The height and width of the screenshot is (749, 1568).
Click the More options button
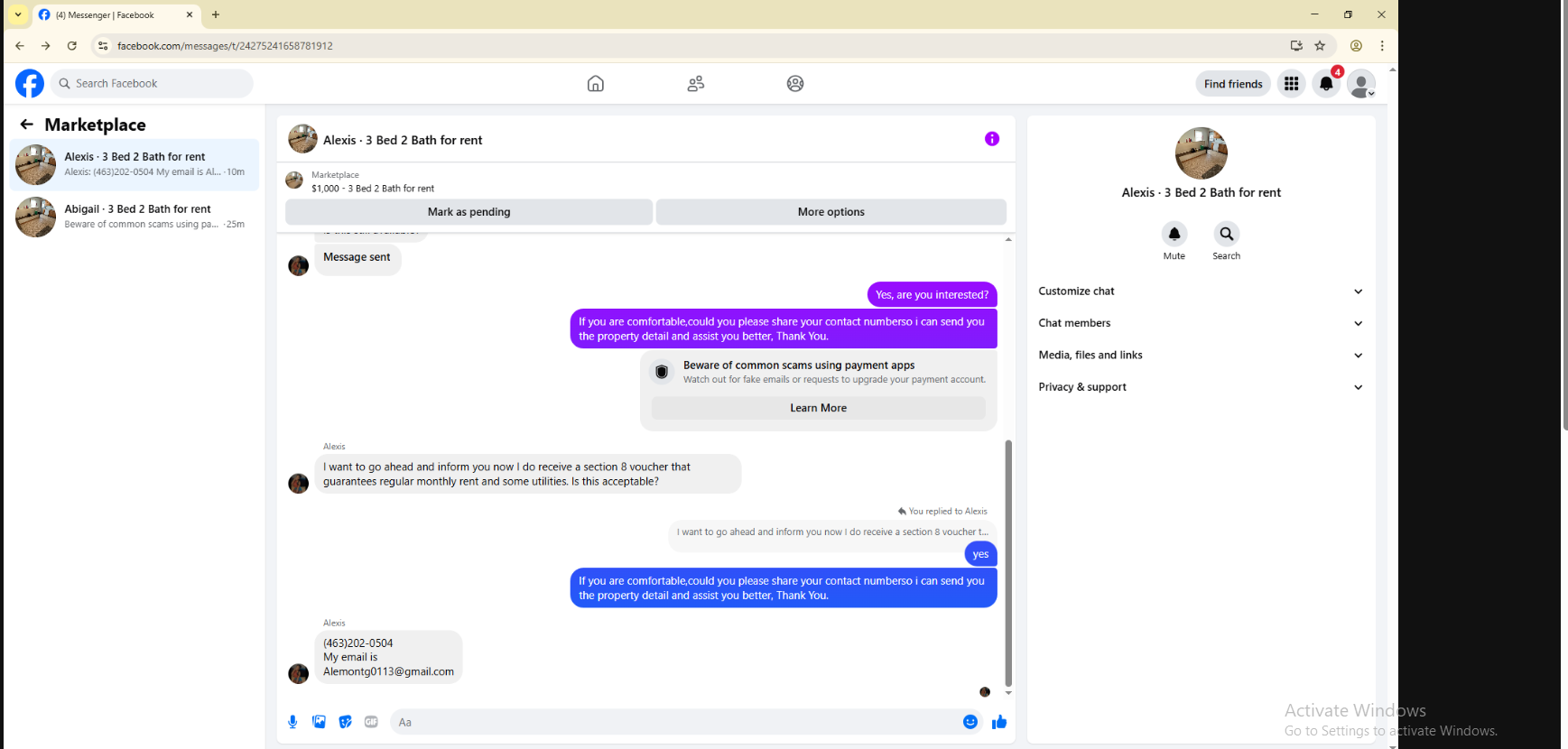831,212
